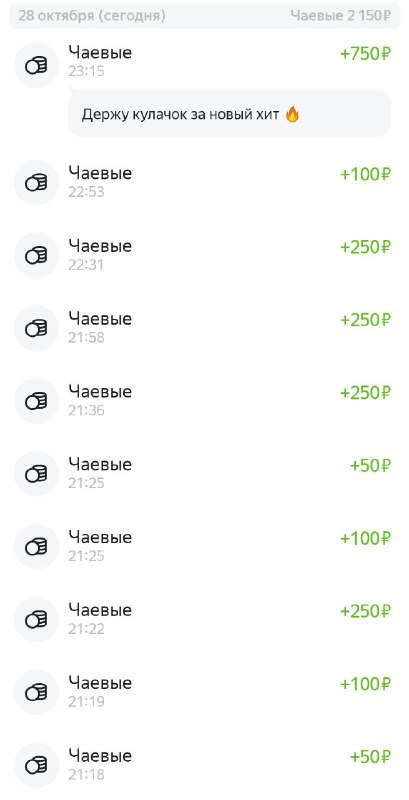Select the +250₽ amount at 21:58
The height and width of the screenshot is (800, 409).
365,320
